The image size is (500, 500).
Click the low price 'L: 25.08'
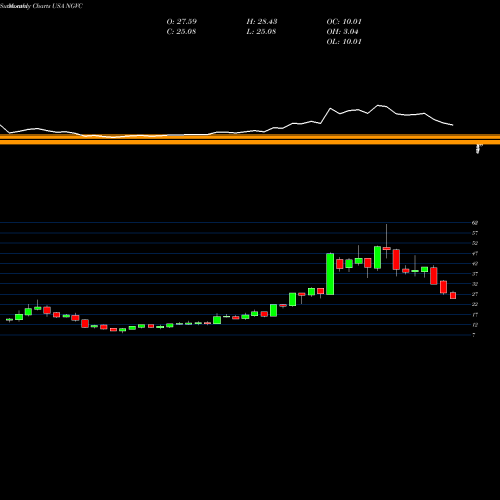point(261,32)
